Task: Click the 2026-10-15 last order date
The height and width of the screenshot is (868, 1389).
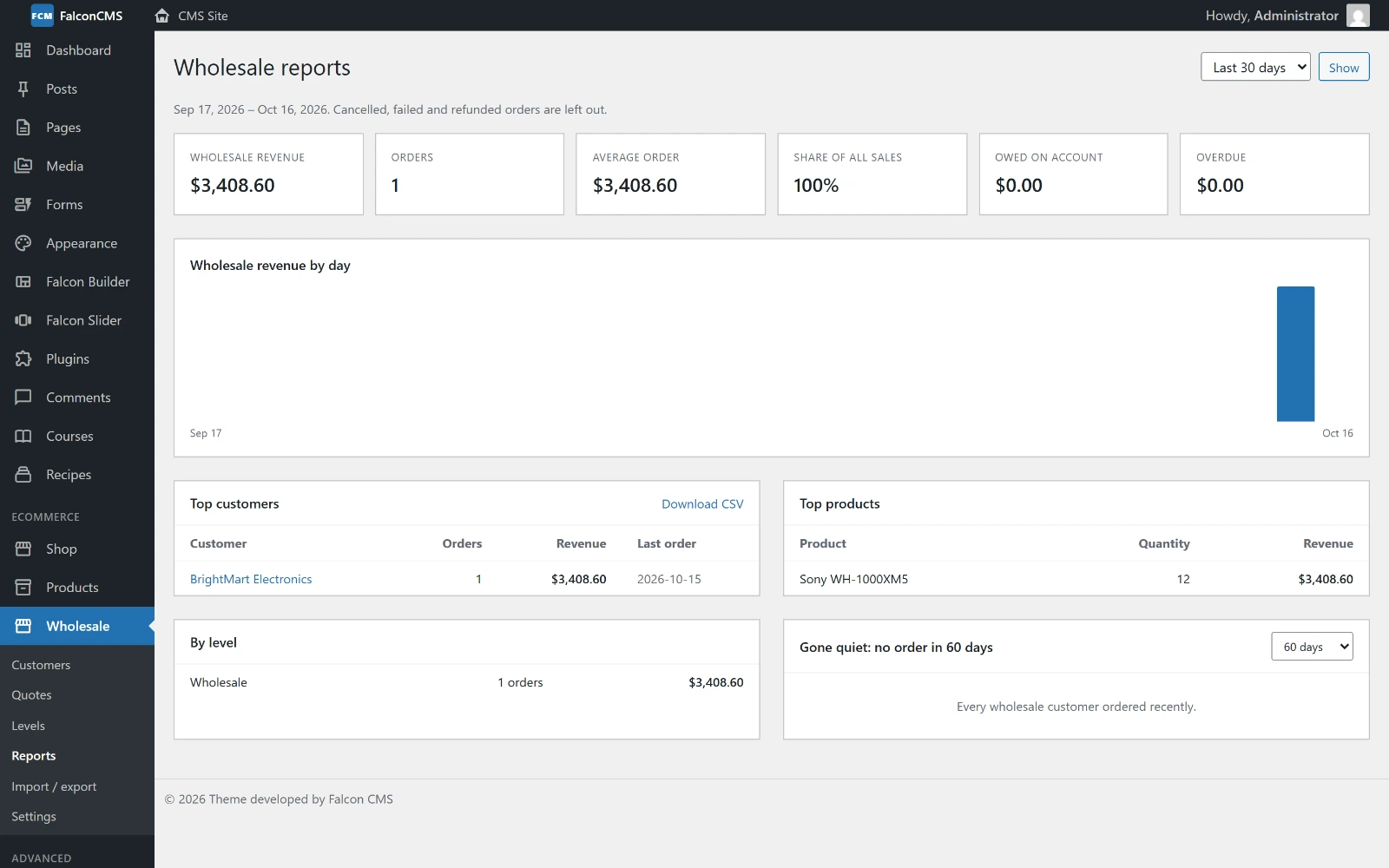Action: tap(669, 579)
